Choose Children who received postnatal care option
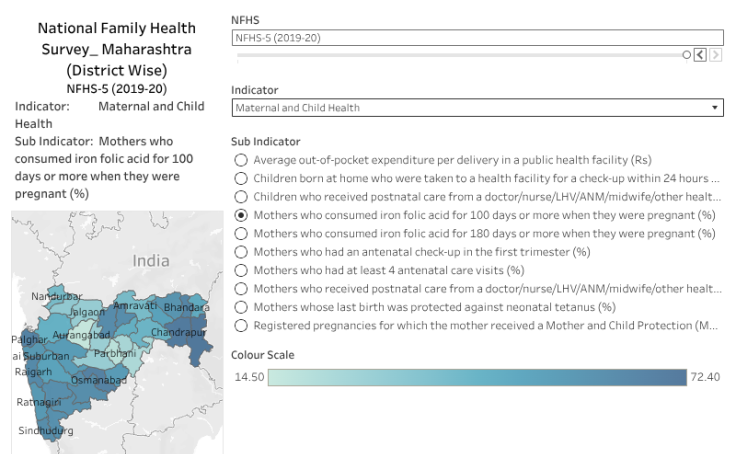Screen dimensions: 736x454 click(240, 197)
